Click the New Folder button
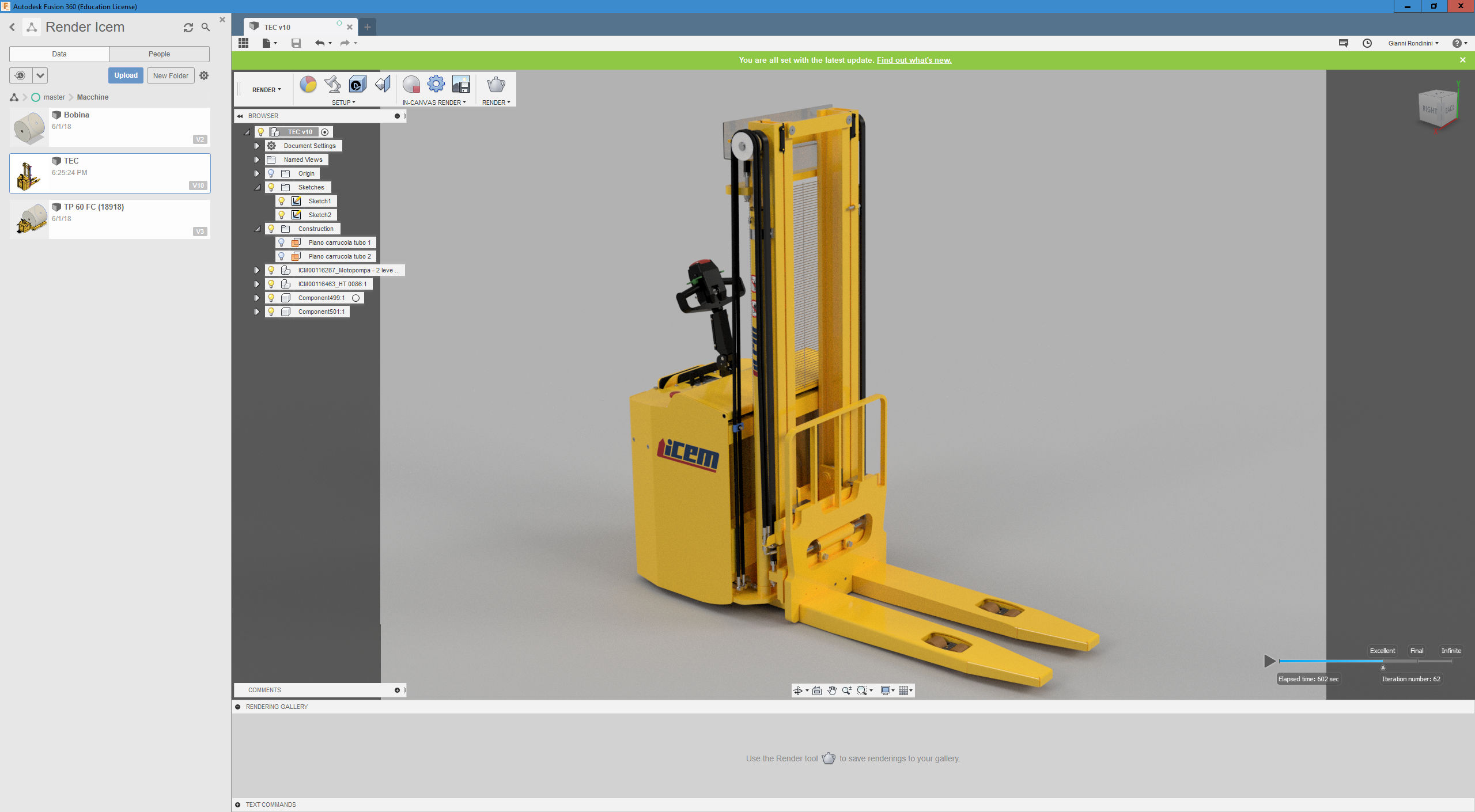 171,75
